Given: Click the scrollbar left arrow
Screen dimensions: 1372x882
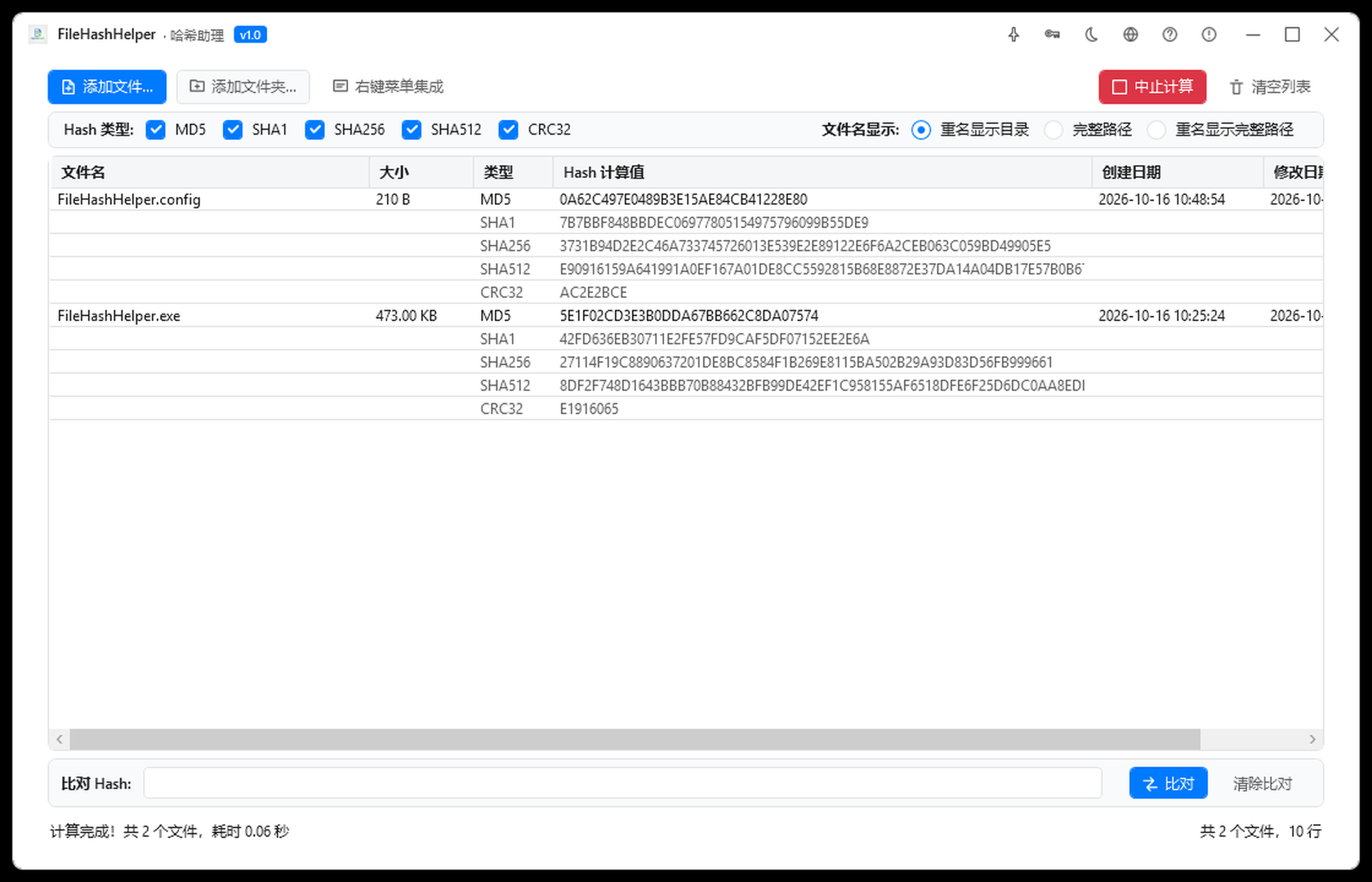Looking at the screenshot, I should tap(60, 739).
